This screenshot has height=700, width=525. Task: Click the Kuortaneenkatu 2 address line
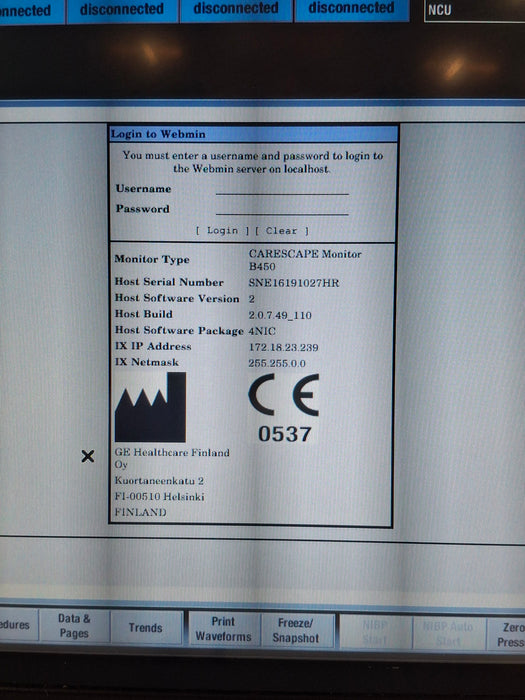pos(159,481)
